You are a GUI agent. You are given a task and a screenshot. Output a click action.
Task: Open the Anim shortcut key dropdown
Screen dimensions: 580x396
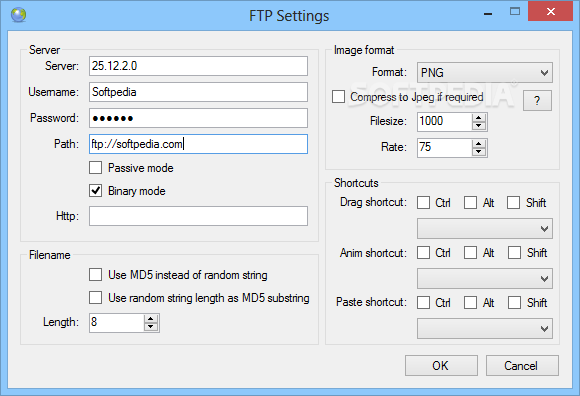485,278
